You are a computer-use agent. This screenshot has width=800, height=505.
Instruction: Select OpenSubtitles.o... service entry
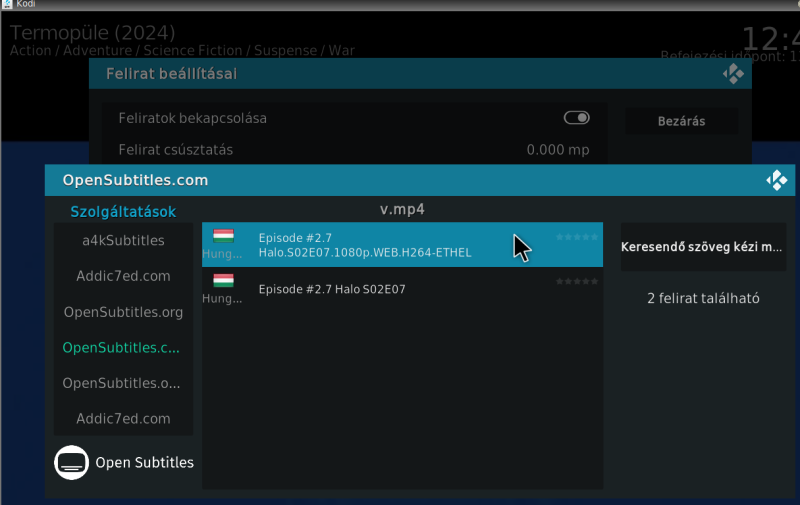123,383
